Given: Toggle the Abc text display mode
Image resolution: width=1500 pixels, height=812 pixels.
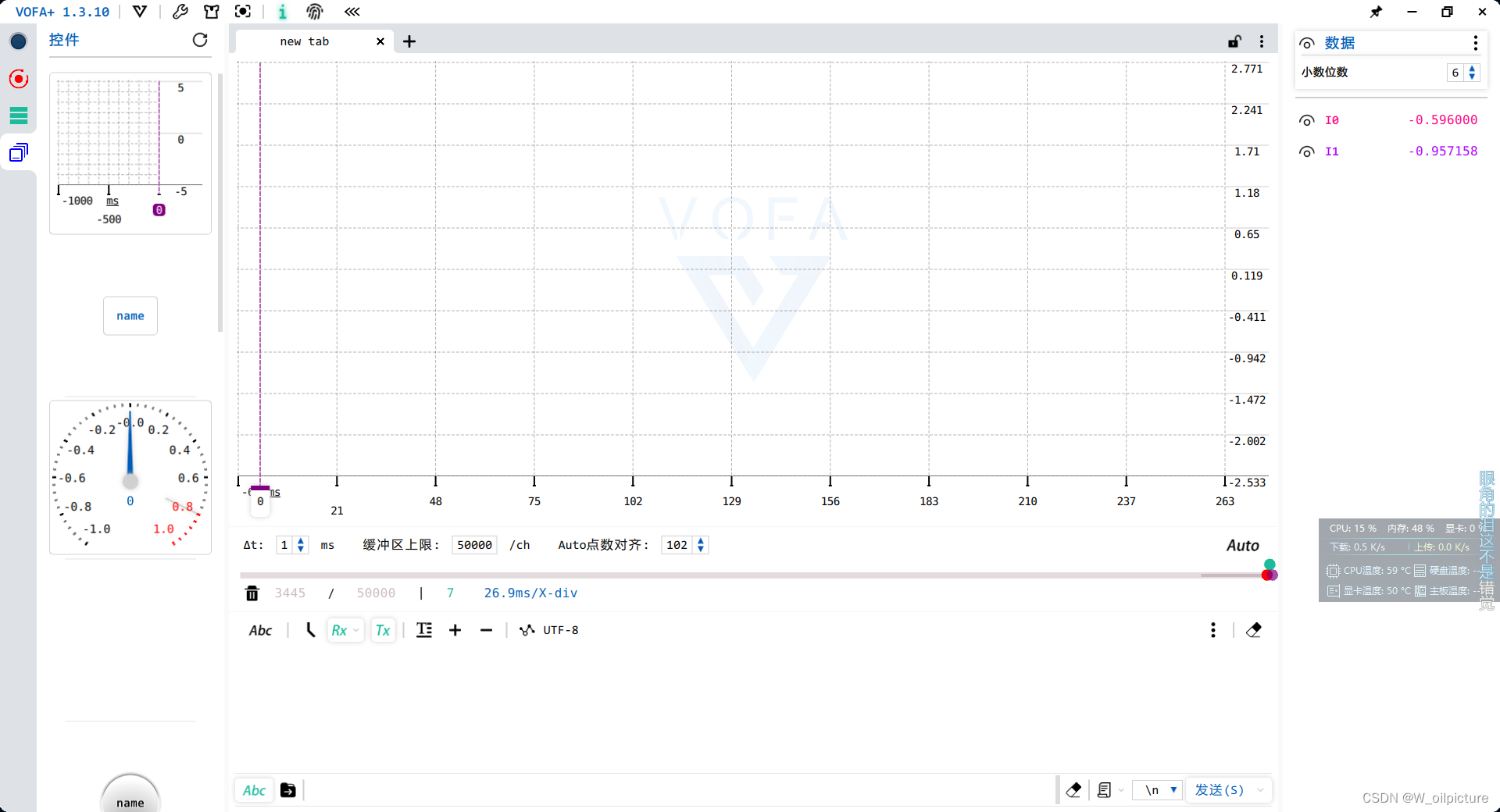Looking at the screenshot, I should point(260,630).
